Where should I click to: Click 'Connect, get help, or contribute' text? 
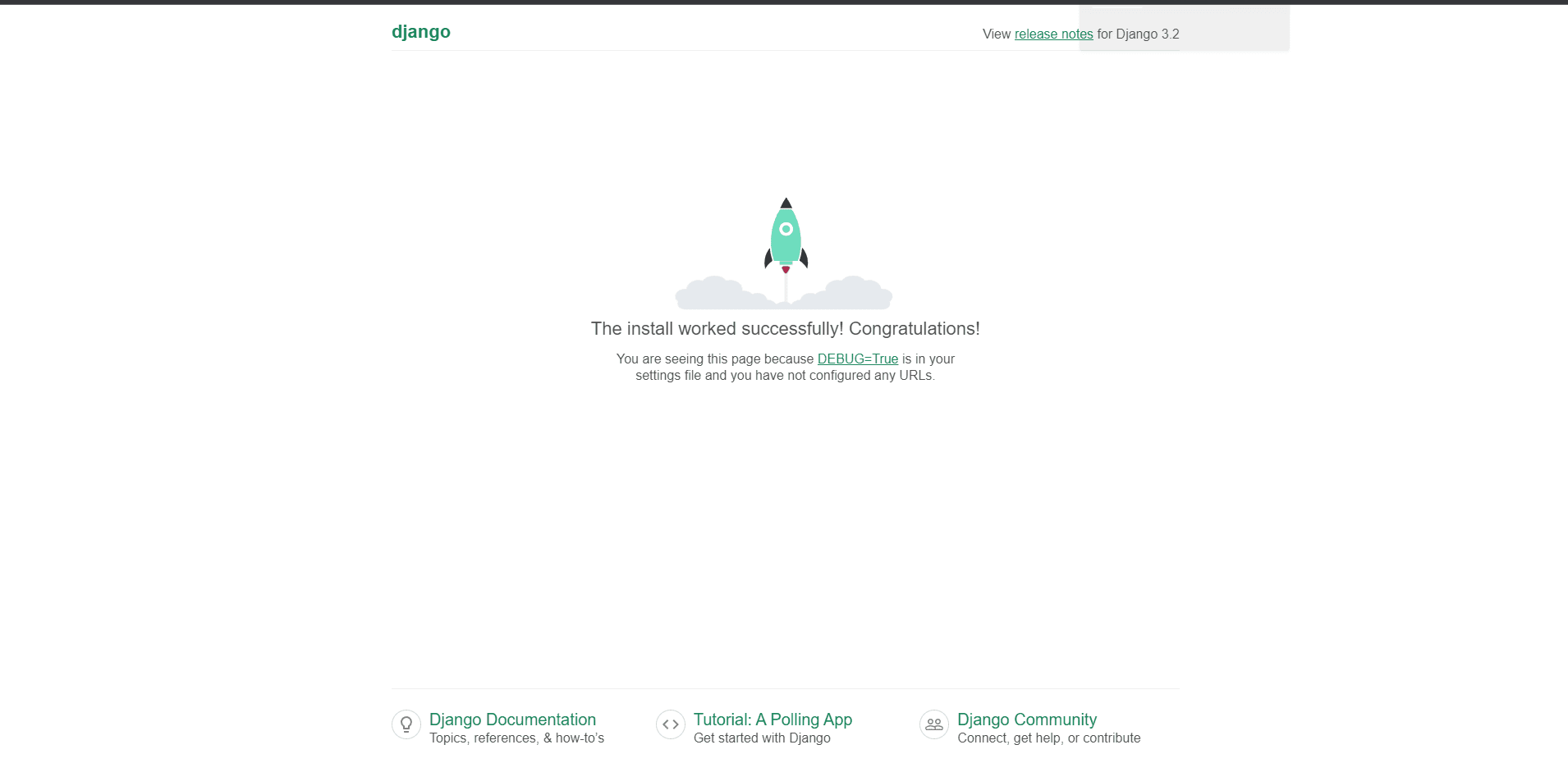coord(1049,738)
